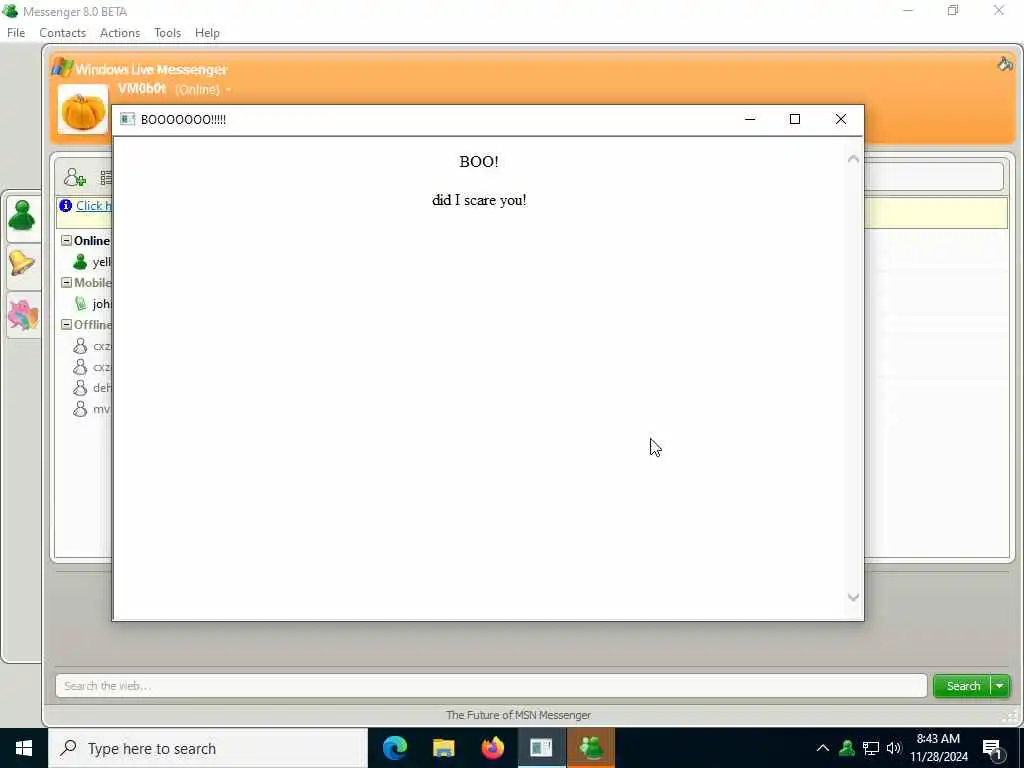Image resolution: width=1024 pixels, height=768 pixels.
Task: Click the paint brush color scheme icon
Action: [1004, 64]
